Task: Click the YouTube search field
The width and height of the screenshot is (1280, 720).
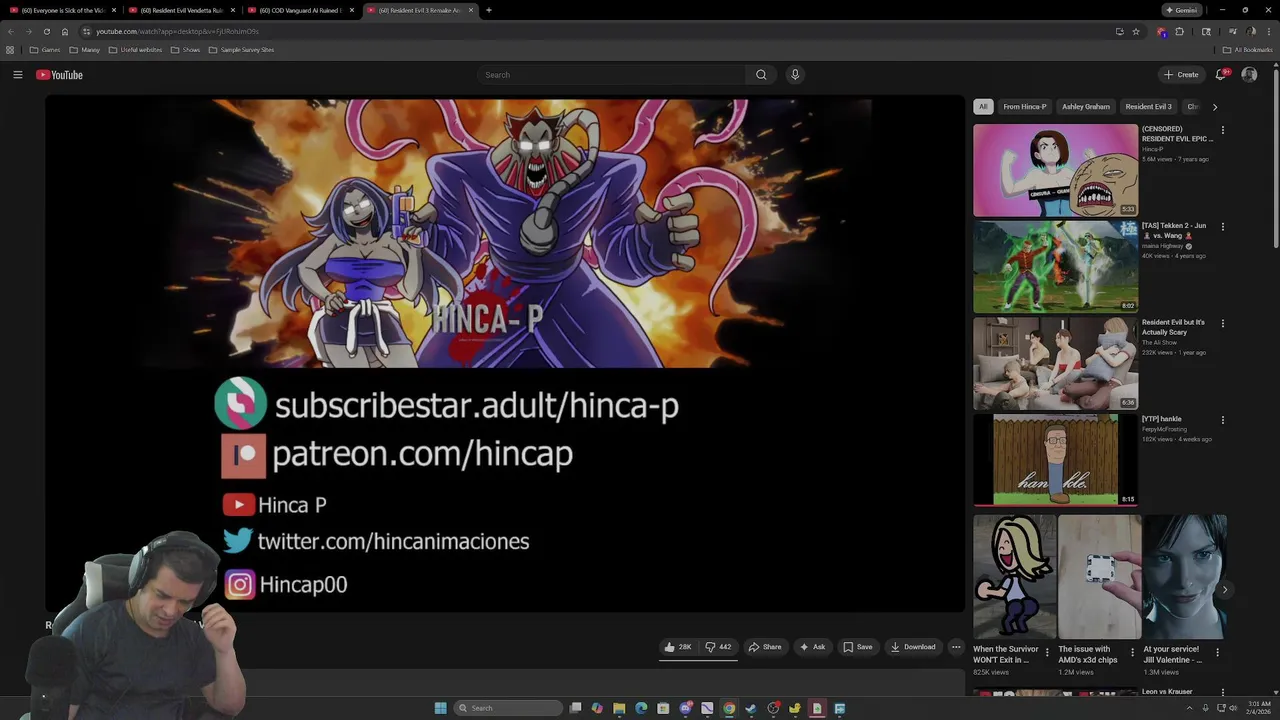Action: coord(611,75)
